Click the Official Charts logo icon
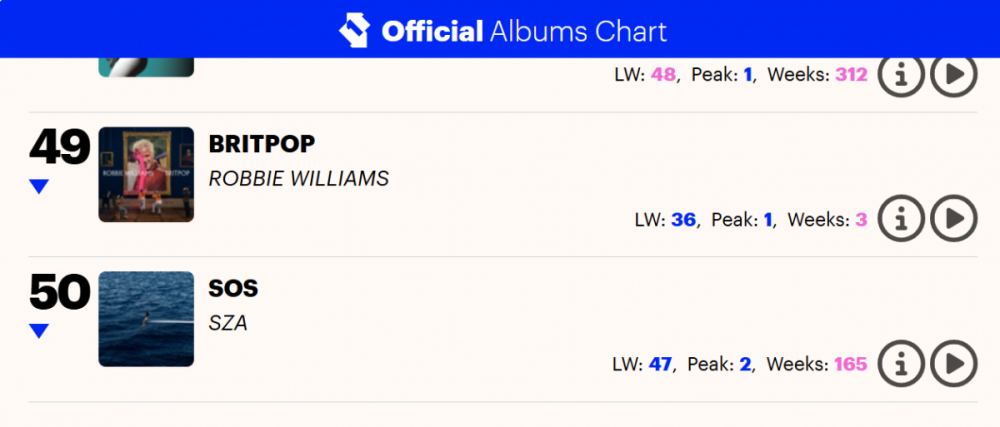 353,30
